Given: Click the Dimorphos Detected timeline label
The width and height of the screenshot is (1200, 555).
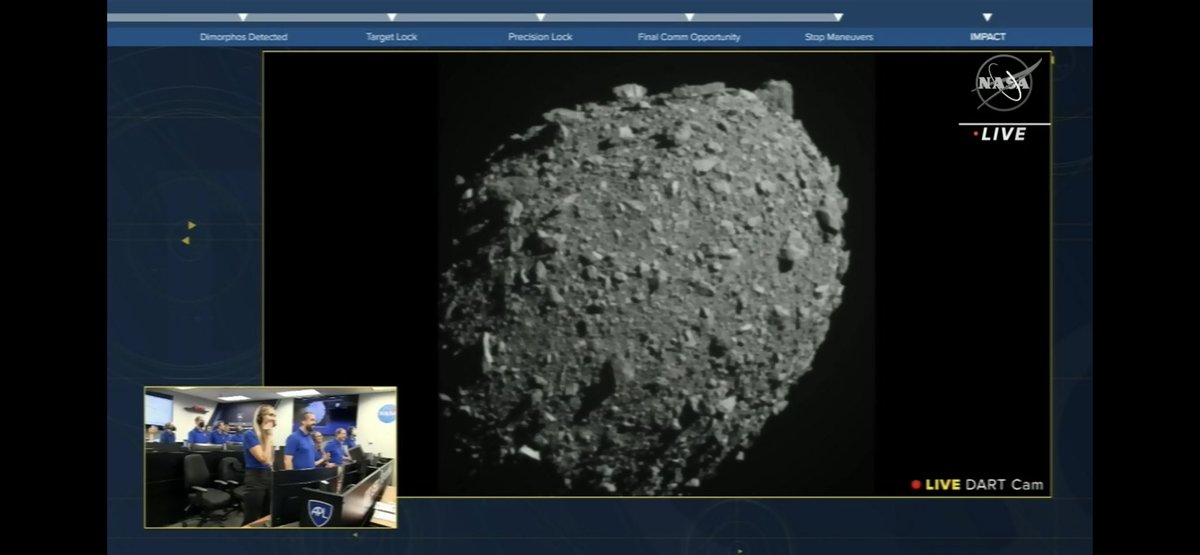Looking at the screenshot, I should coord(243,37).
